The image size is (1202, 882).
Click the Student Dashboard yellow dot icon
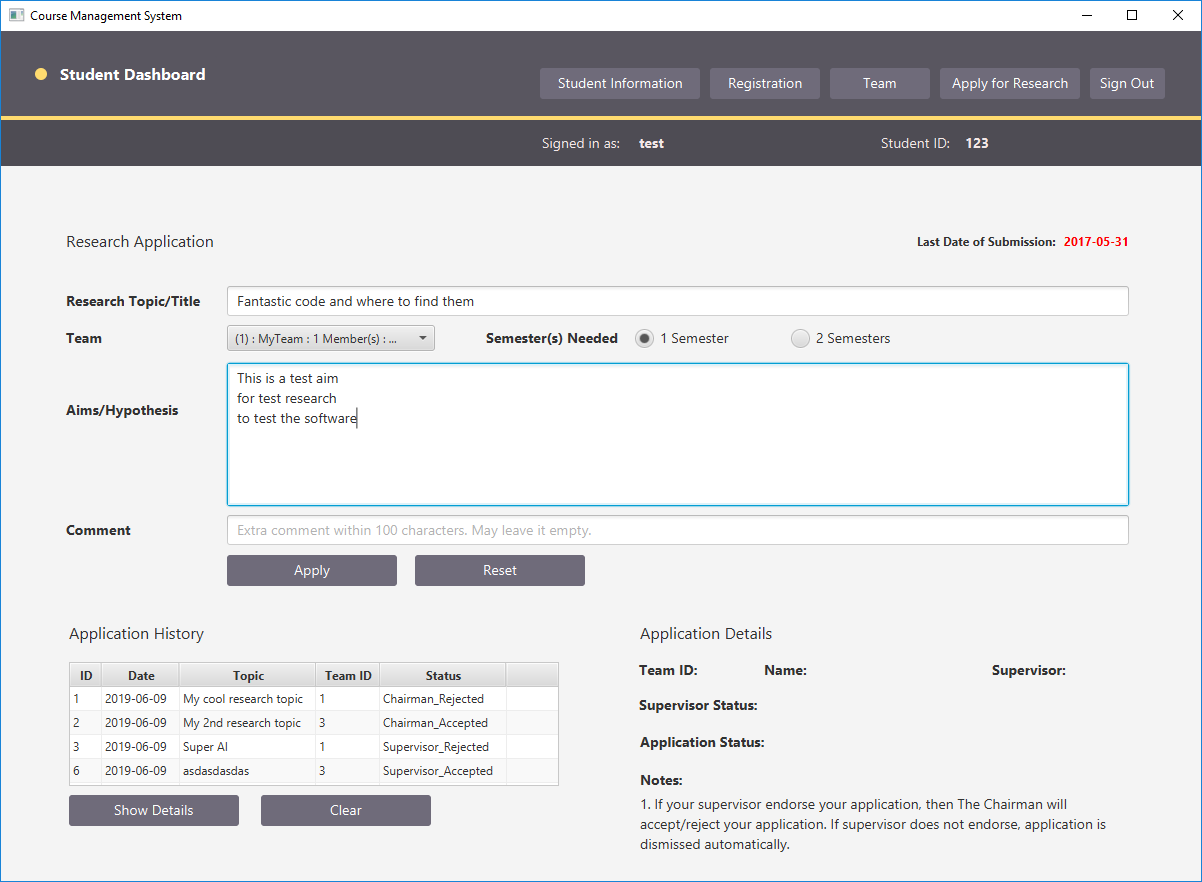[41, 74]
